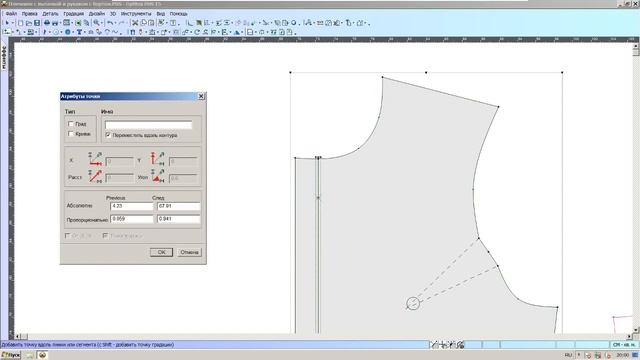The width and height of the screenshot is (640, 360).
Task: Click the orange application icon in taskbar
Action: [42, 355]
